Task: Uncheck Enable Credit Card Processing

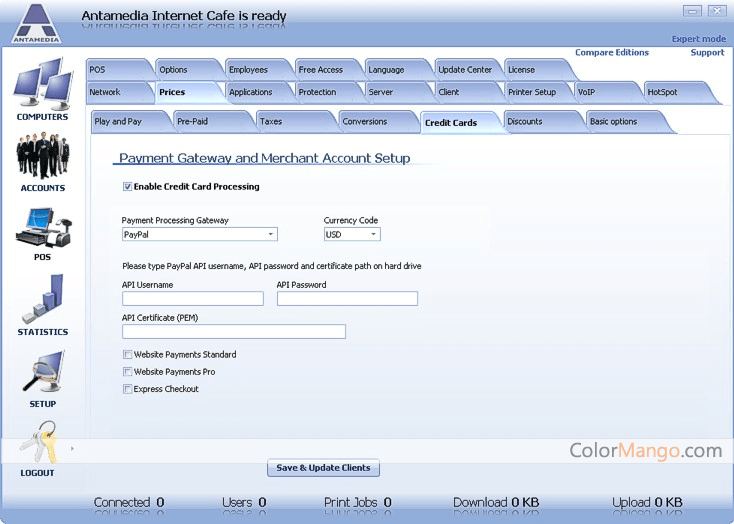Action: click(x=128, y=187)
